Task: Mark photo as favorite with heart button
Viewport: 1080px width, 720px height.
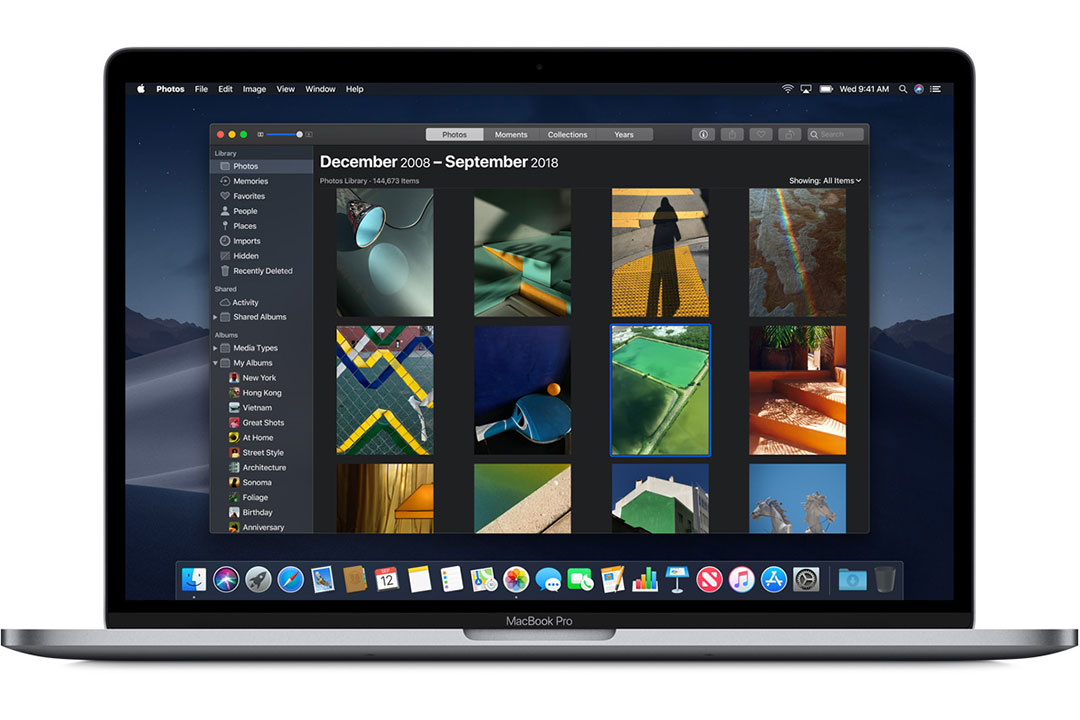Action: coord(760,134)
